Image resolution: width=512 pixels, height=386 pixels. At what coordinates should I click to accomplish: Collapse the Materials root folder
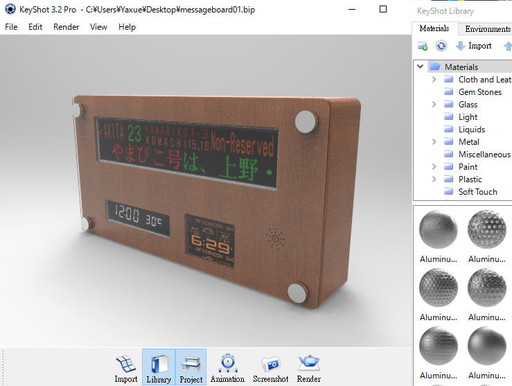point(420,67)
